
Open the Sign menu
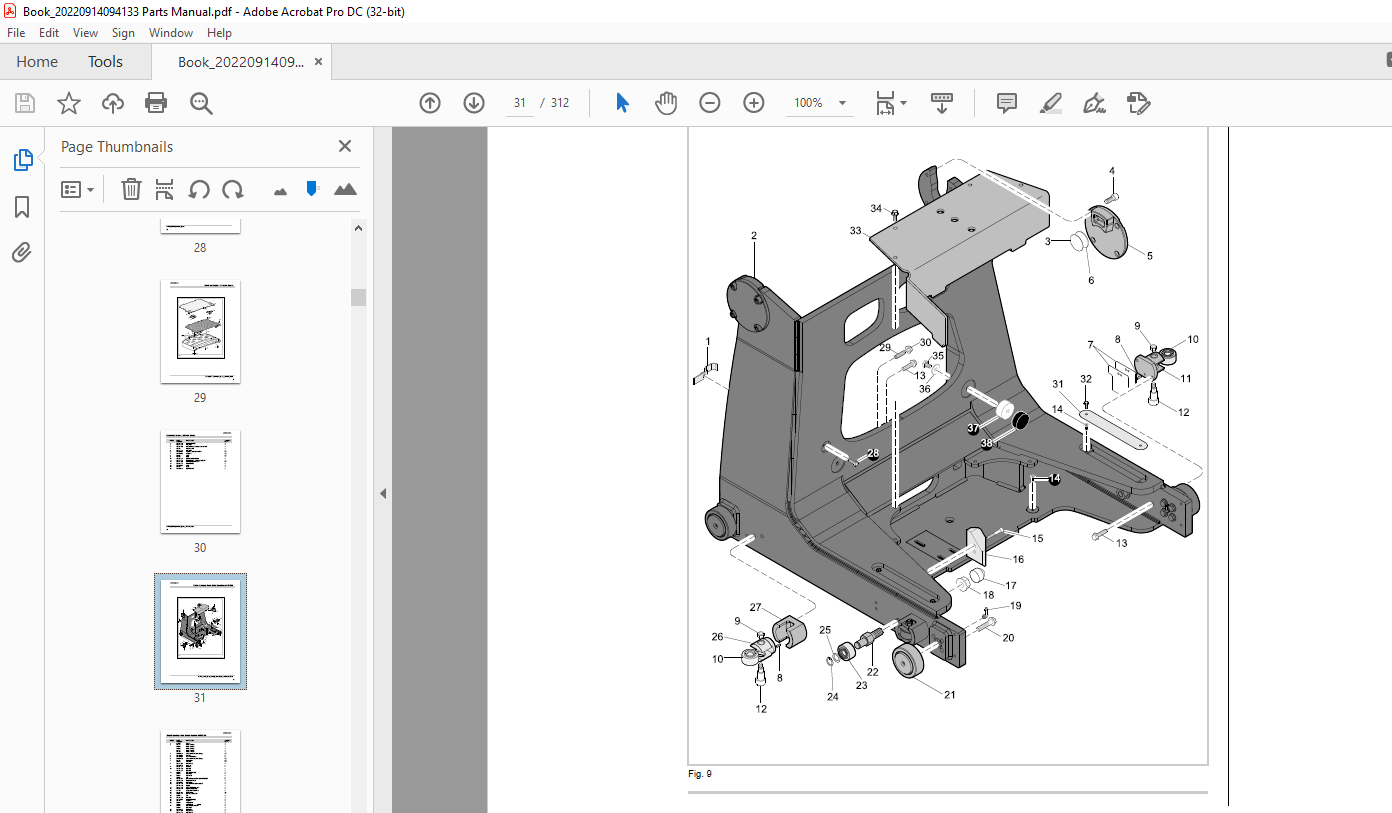[x=123, y=33]
